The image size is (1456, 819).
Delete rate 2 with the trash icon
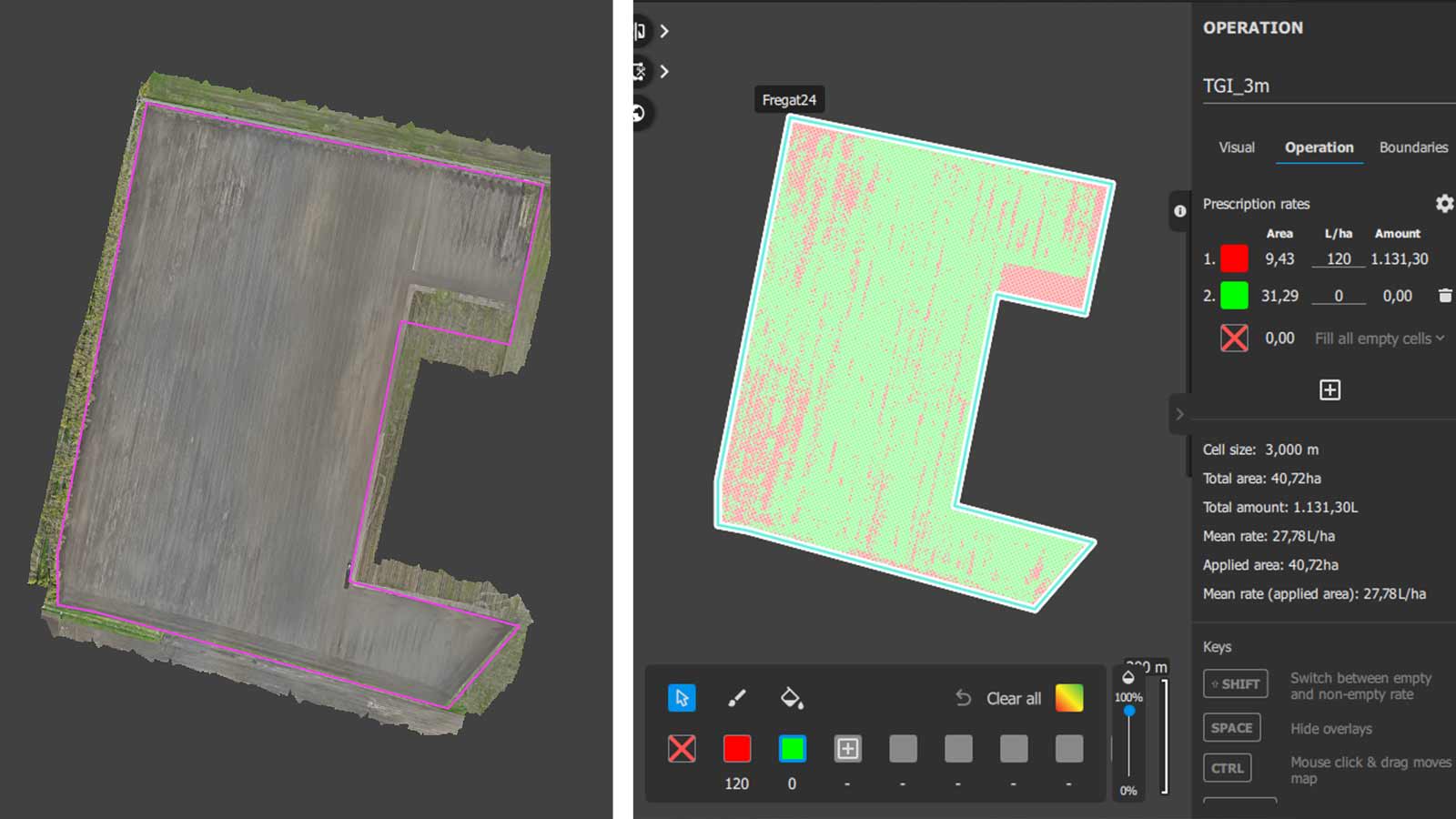[1443, 296]
